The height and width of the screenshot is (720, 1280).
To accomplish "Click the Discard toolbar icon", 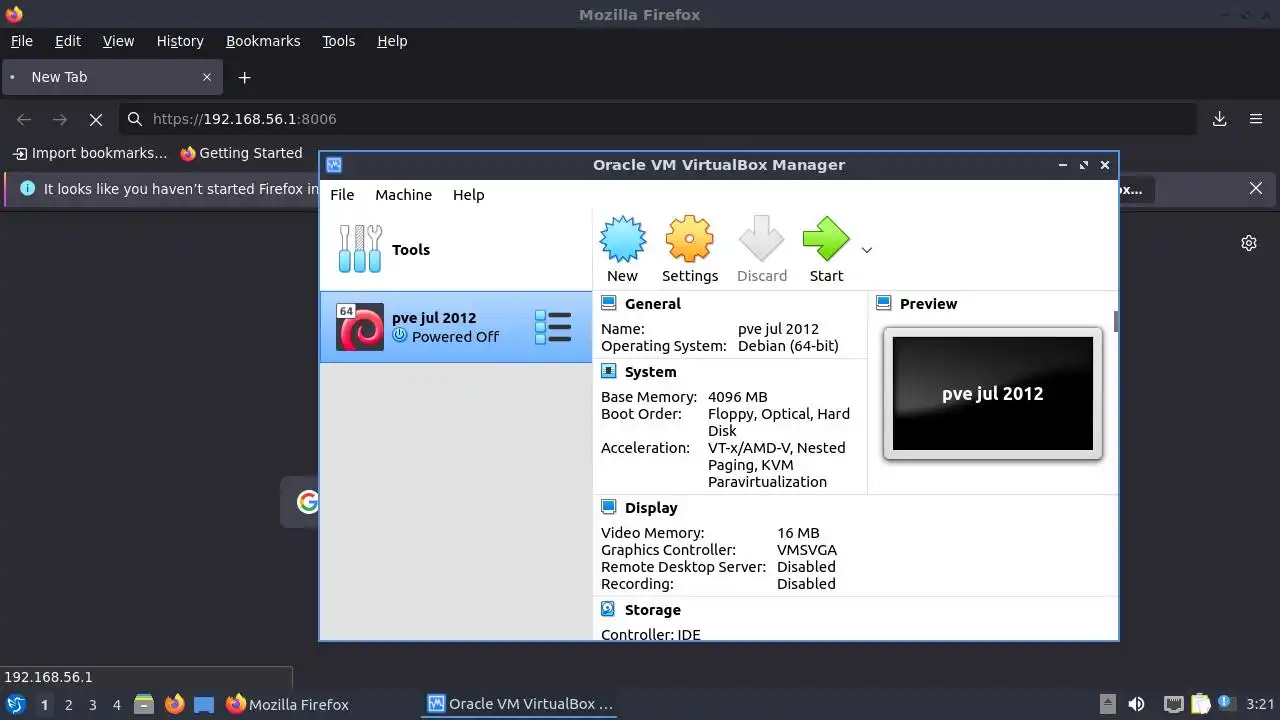I will click(x=761, y=240).
